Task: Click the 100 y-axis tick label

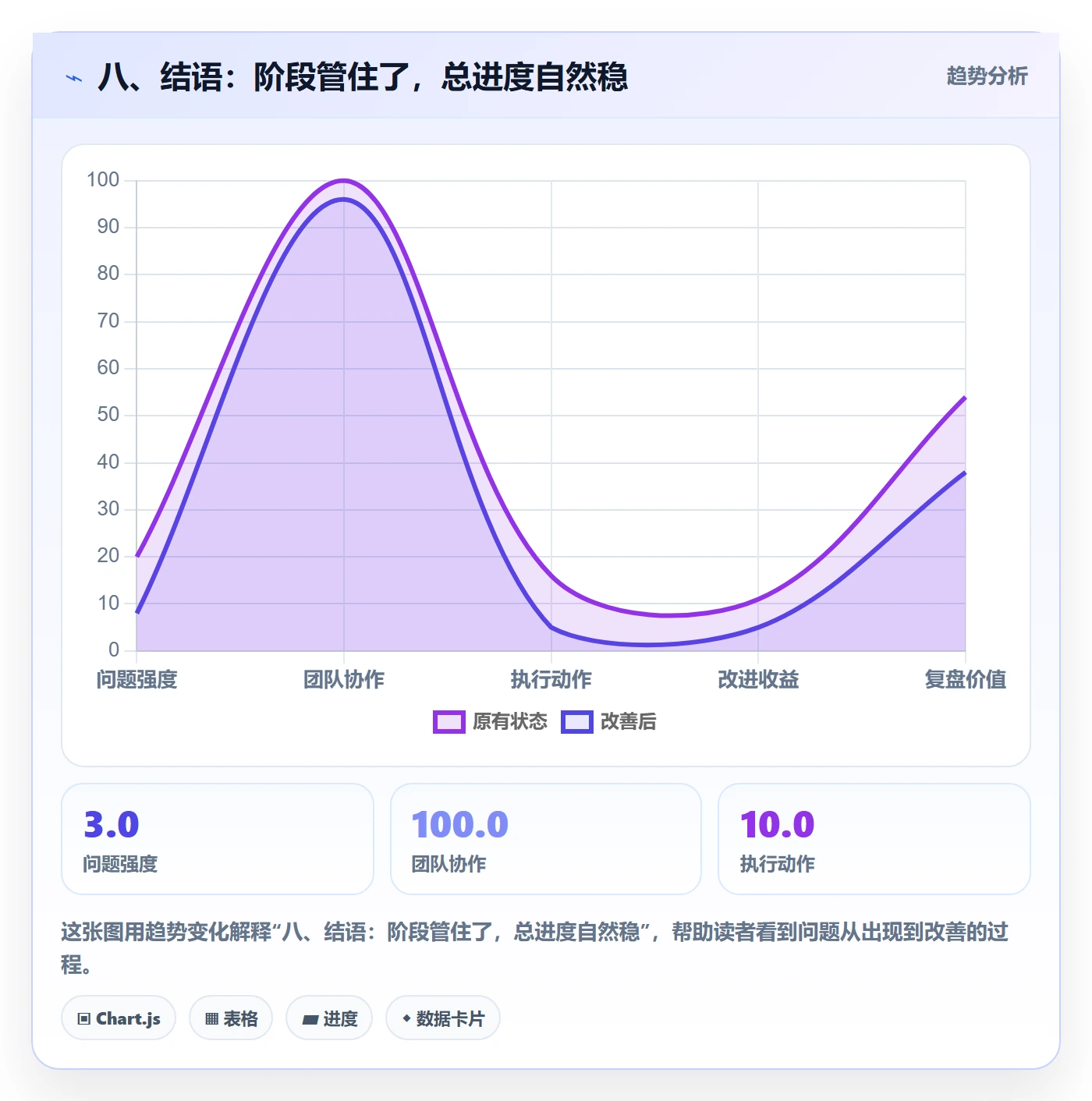Action: pos(103,180)
